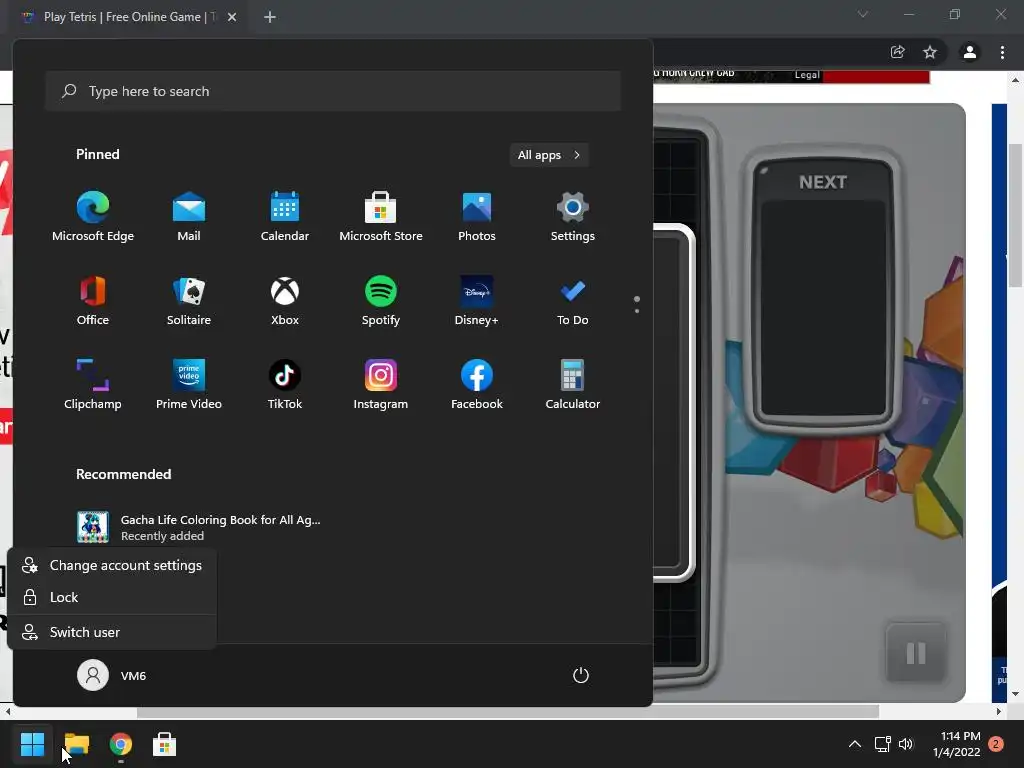This screenshot has height=768, width=1024.
Task: Click the Windows Start button on taskbar
Action: coord(32,744)
